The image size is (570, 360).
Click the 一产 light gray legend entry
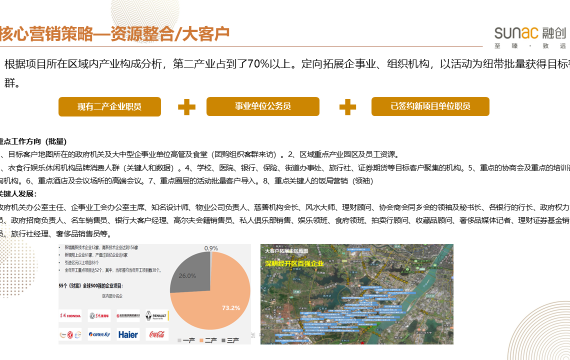tap(186, 341)
